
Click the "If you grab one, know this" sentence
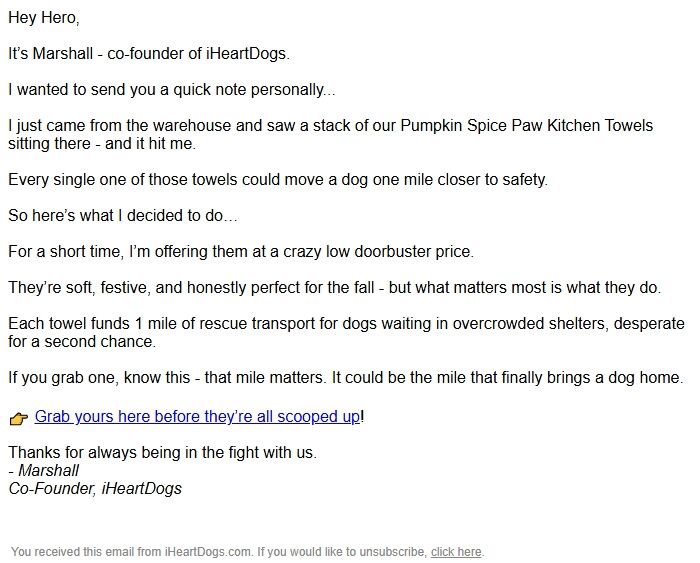click(x=345, y=378)
